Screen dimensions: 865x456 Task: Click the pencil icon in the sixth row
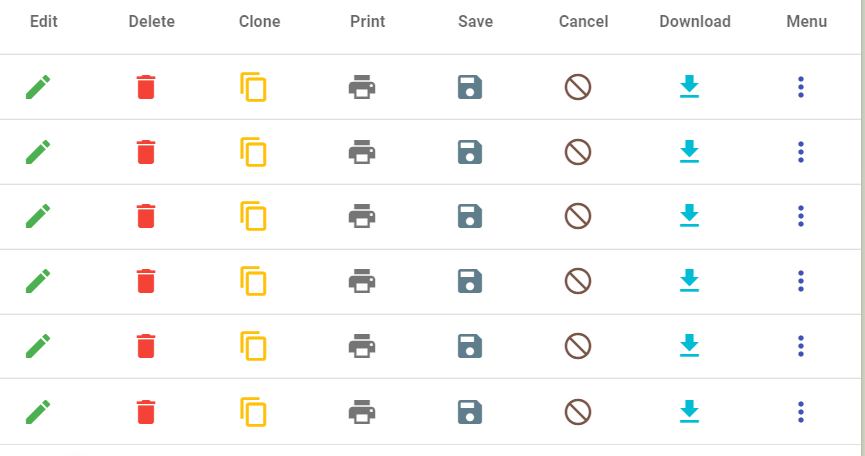(x=38, y=412)
